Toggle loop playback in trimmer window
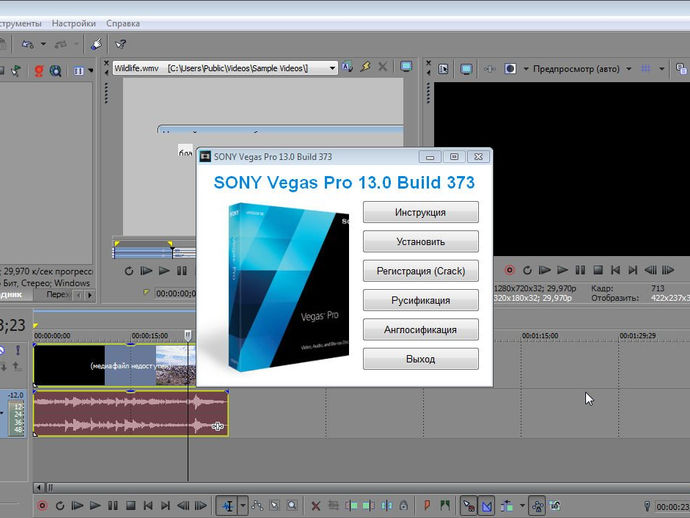The height and width of the screenshot is (518, 690). [128, 271]
